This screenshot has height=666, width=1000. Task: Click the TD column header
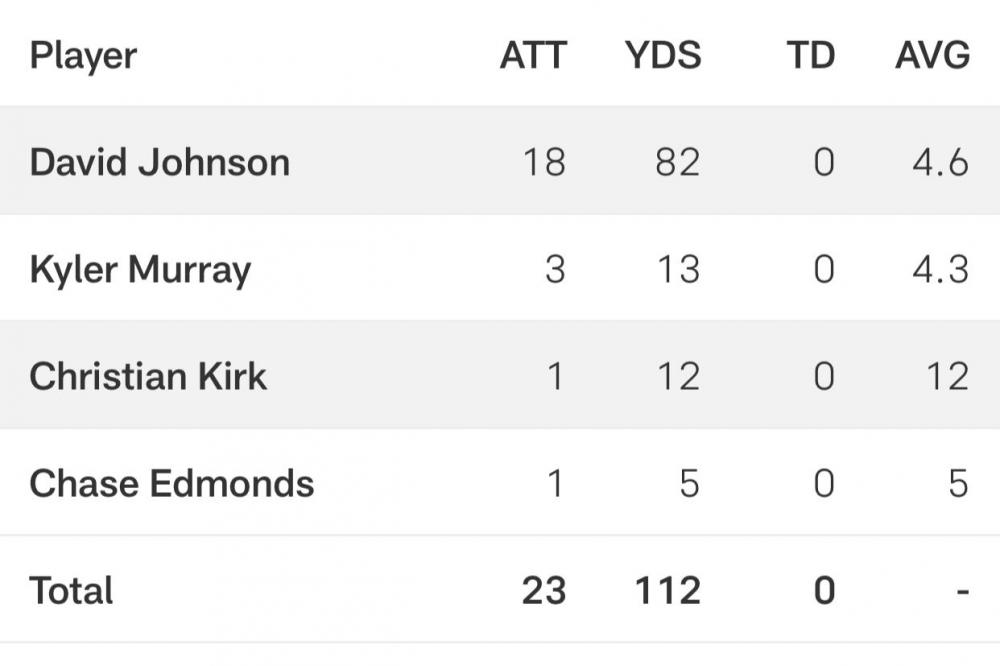point(811,55)
